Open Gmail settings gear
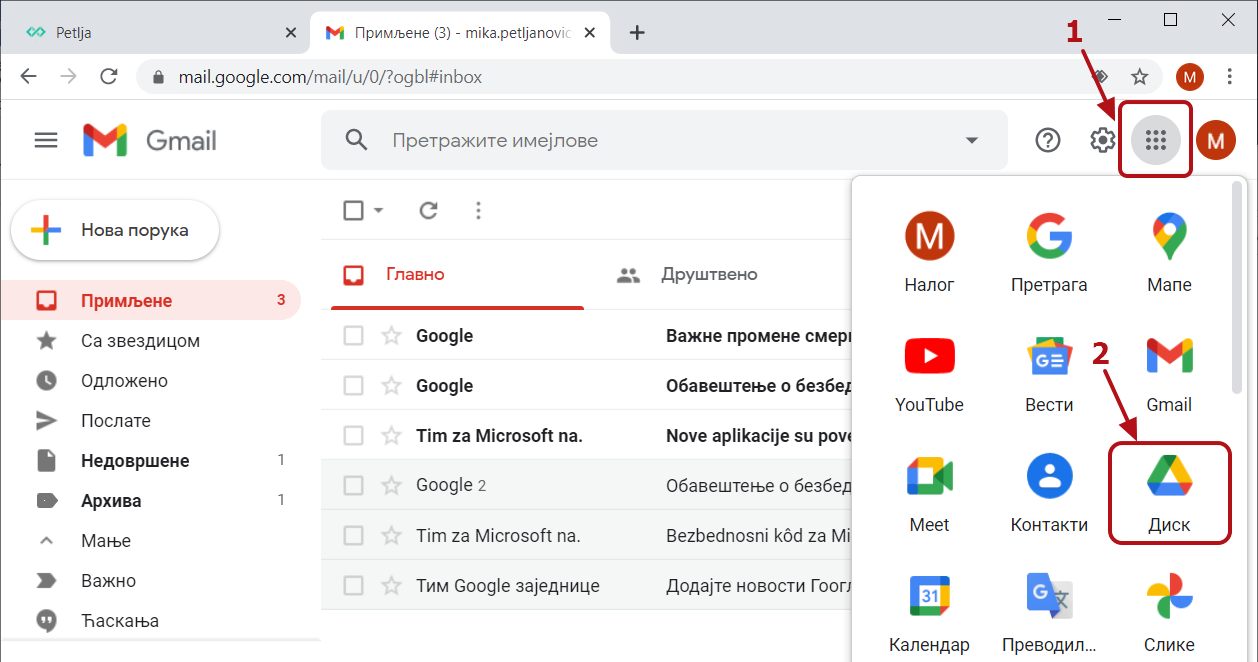The width and height of the screenshot is (1258, 662). click(x=1102, y=141)
